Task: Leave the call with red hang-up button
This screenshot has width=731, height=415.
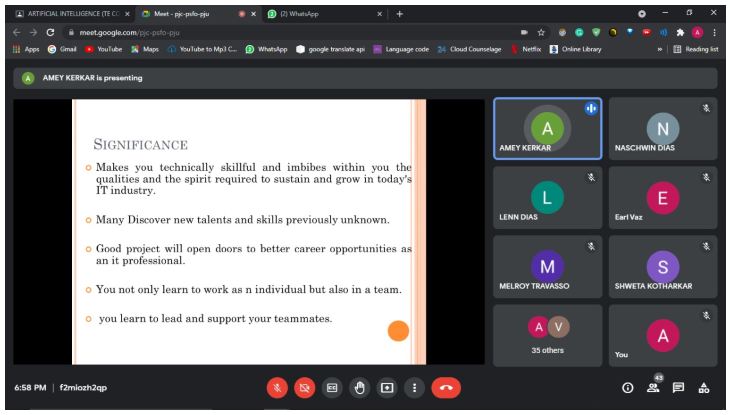Action: coord(446,387)
